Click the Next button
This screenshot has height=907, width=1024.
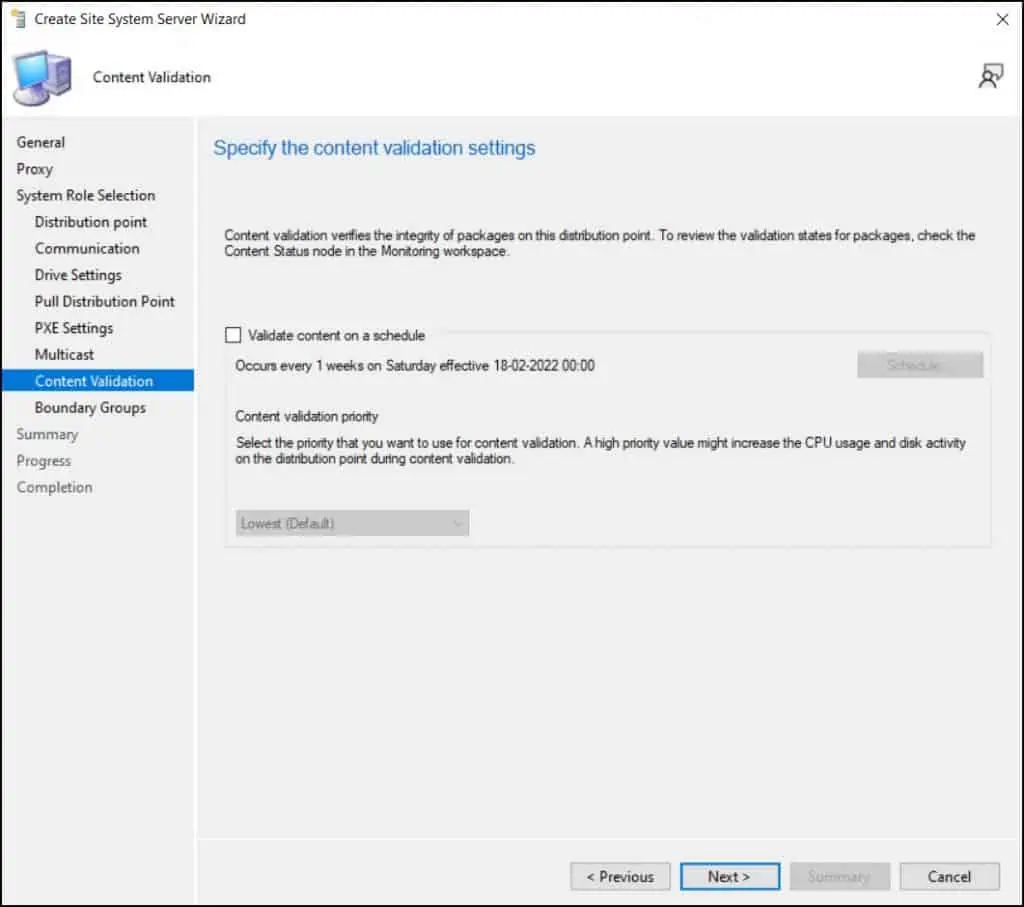[x=729, y=876]
